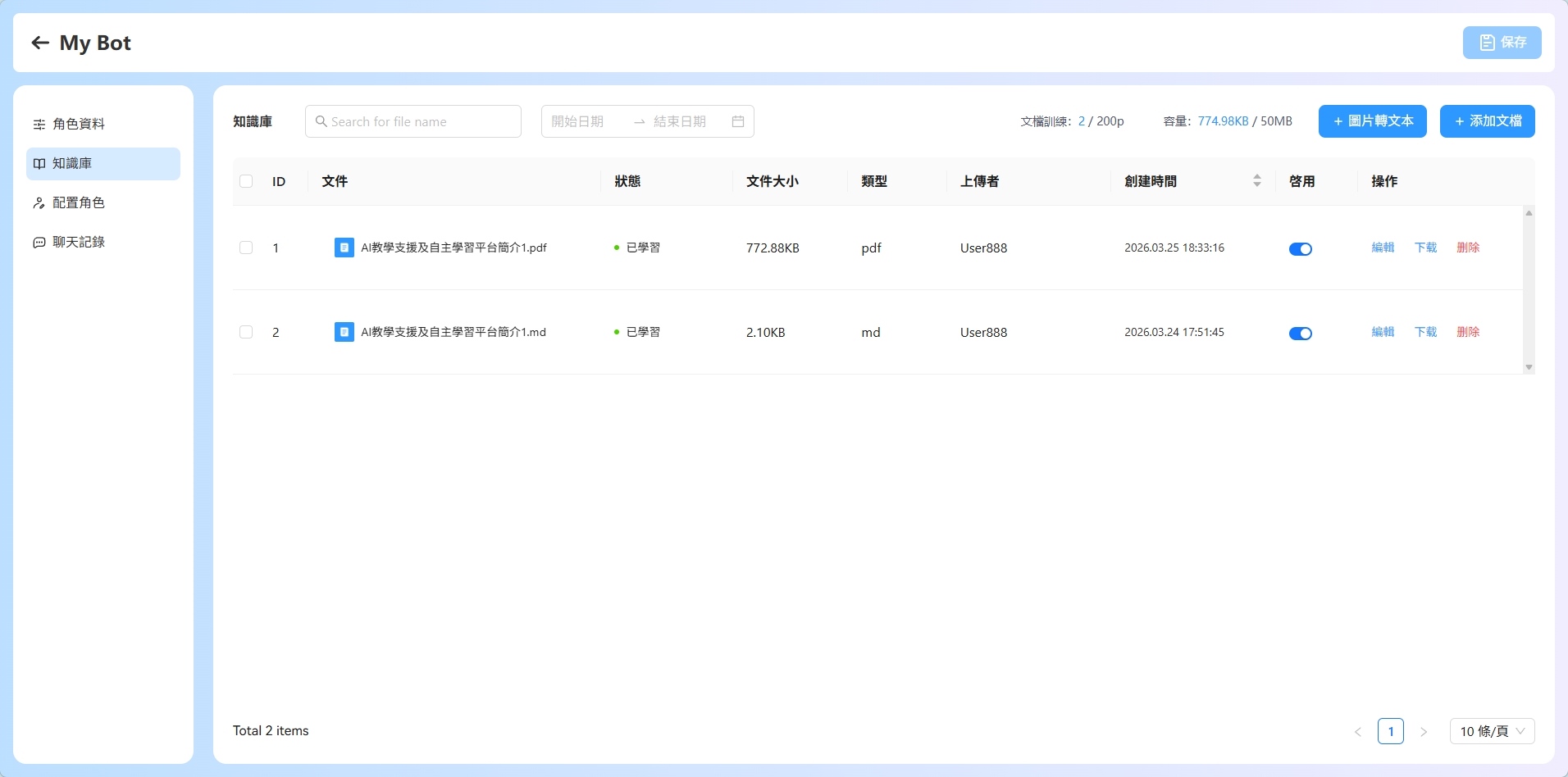This screenshot has height=777, width=1568.
Task: Click the md file document icon
Action: coord(344,332)
